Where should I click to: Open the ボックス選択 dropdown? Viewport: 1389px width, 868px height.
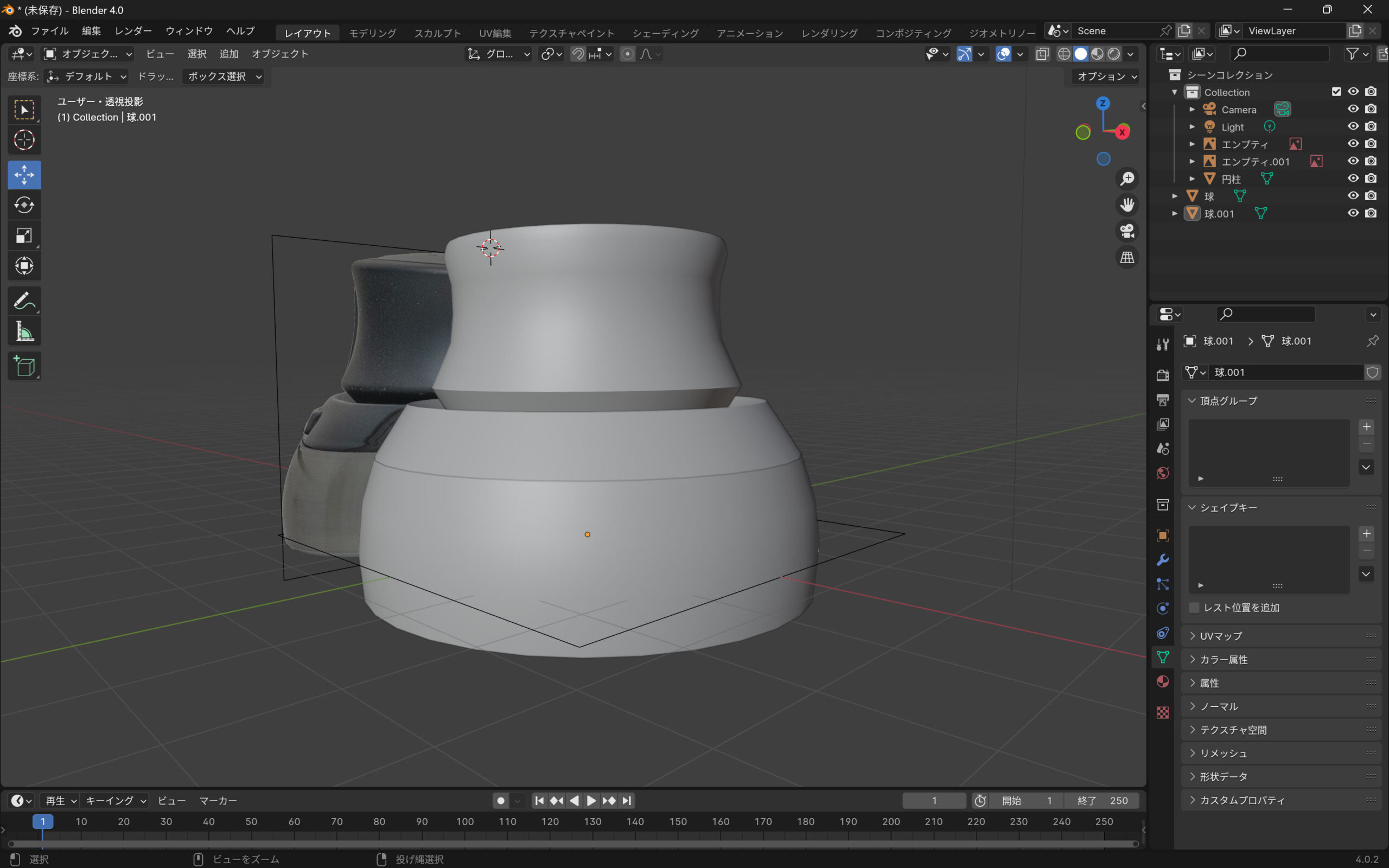(x=224, y=76)
